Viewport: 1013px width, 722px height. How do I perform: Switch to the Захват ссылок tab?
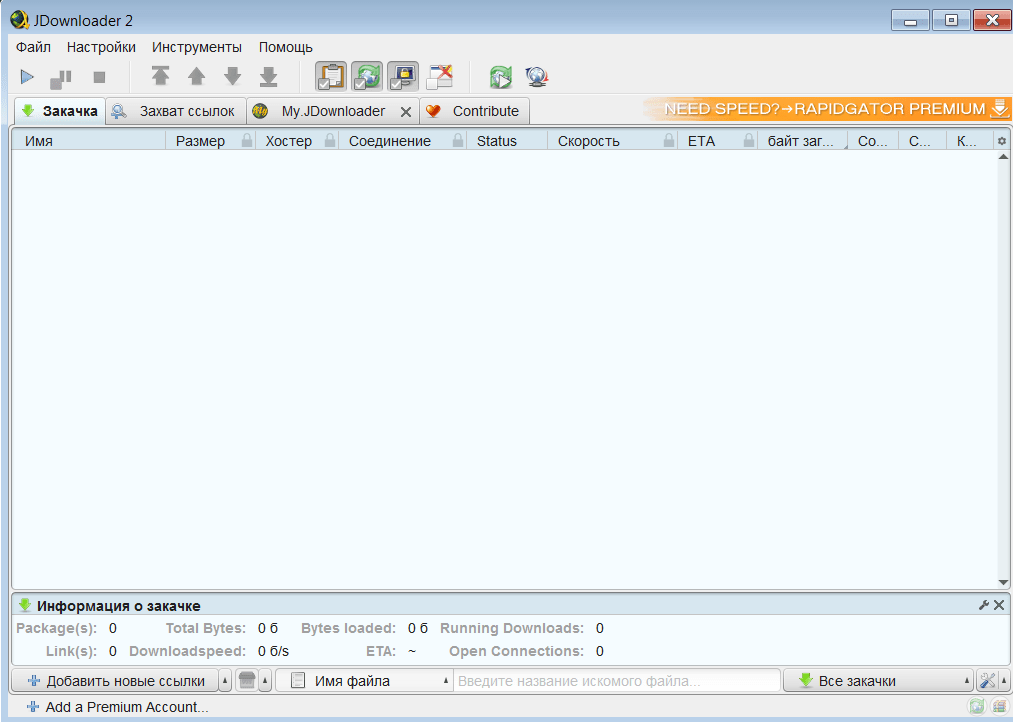point(176,111)
